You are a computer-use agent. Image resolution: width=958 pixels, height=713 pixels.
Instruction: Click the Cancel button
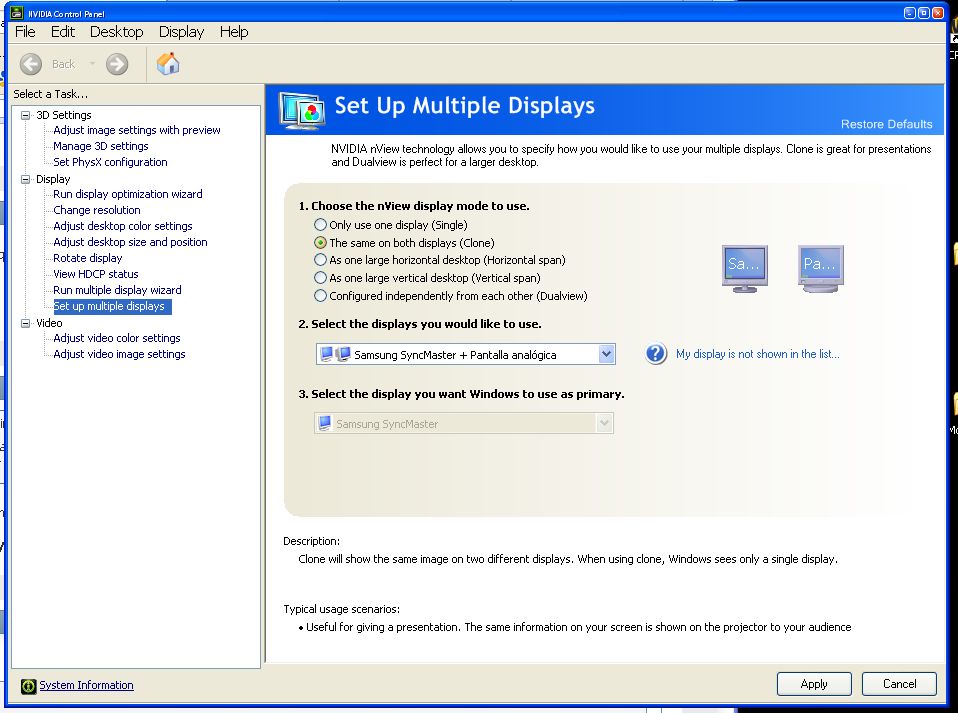899,684
